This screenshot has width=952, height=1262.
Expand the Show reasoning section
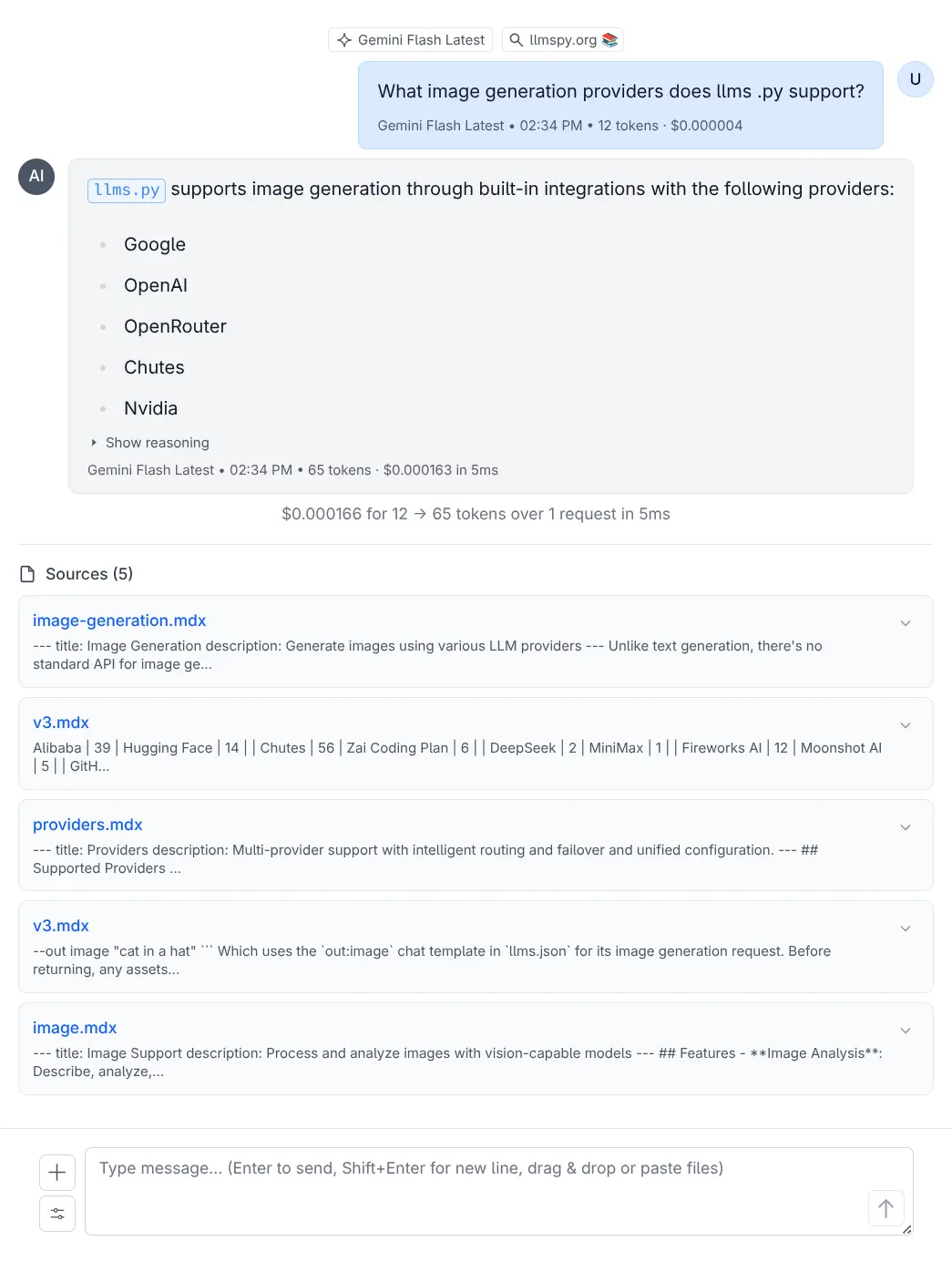click(150, 442)
